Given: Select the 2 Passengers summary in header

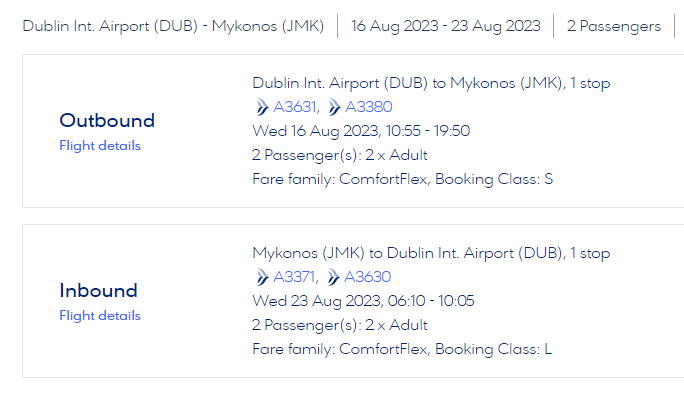Looking at the screenshot, I should (614, 26).
